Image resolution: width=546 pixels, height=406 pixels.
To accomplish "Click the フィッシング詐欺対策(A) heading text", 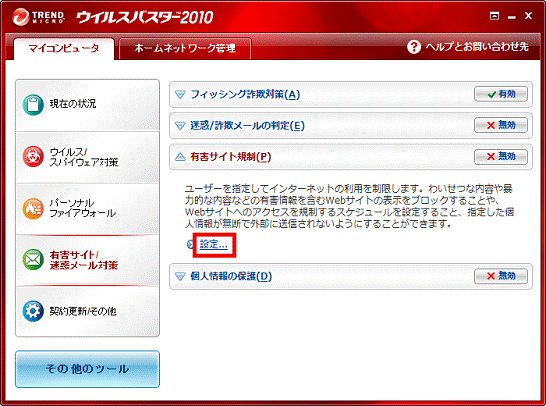I will tap(245, 94).
